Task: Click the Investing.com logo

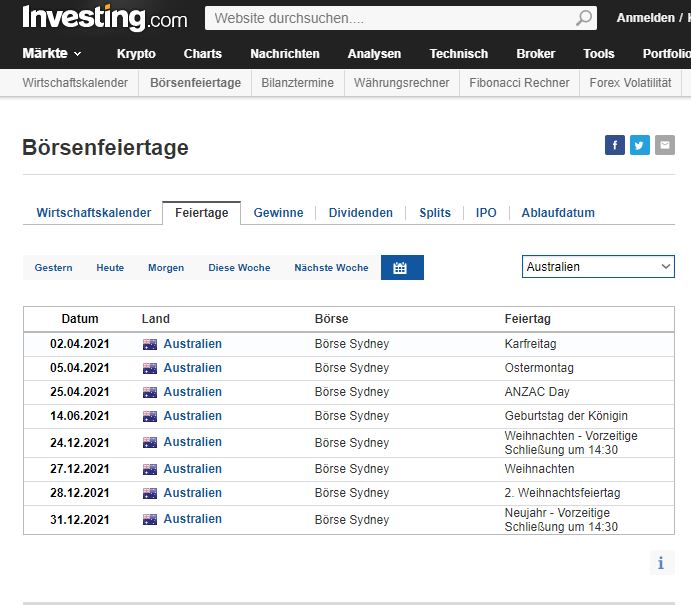Action: click(104, 18)
